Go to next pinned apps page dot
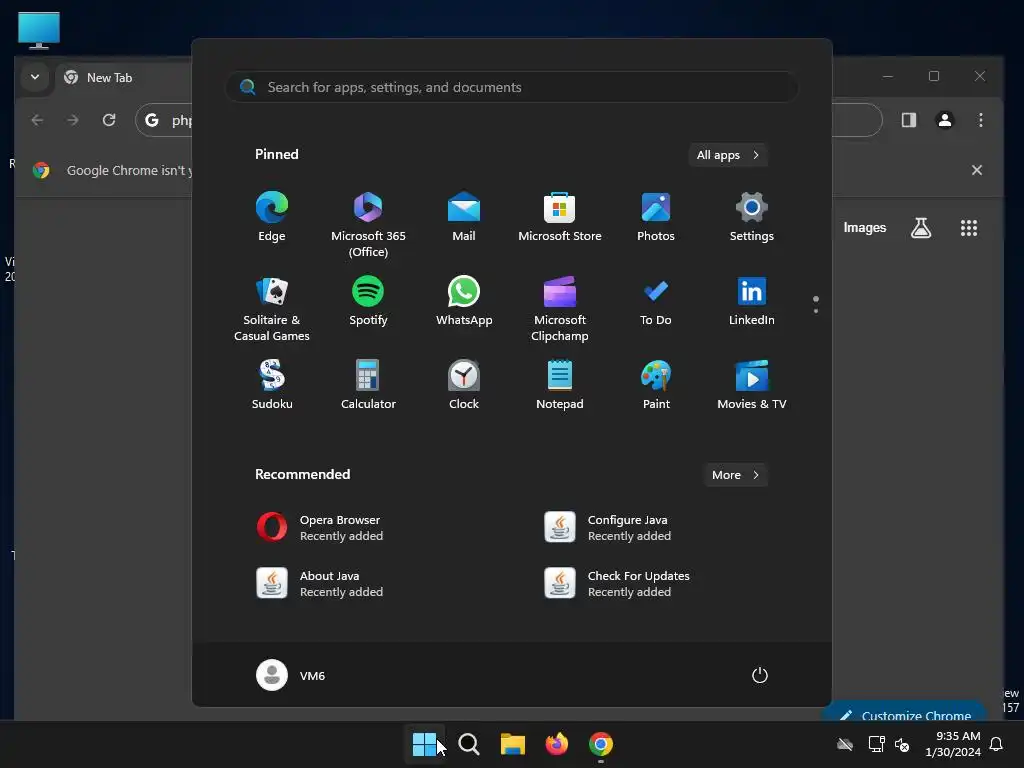Screen dimensions: 1024x768 pos(816,311)
